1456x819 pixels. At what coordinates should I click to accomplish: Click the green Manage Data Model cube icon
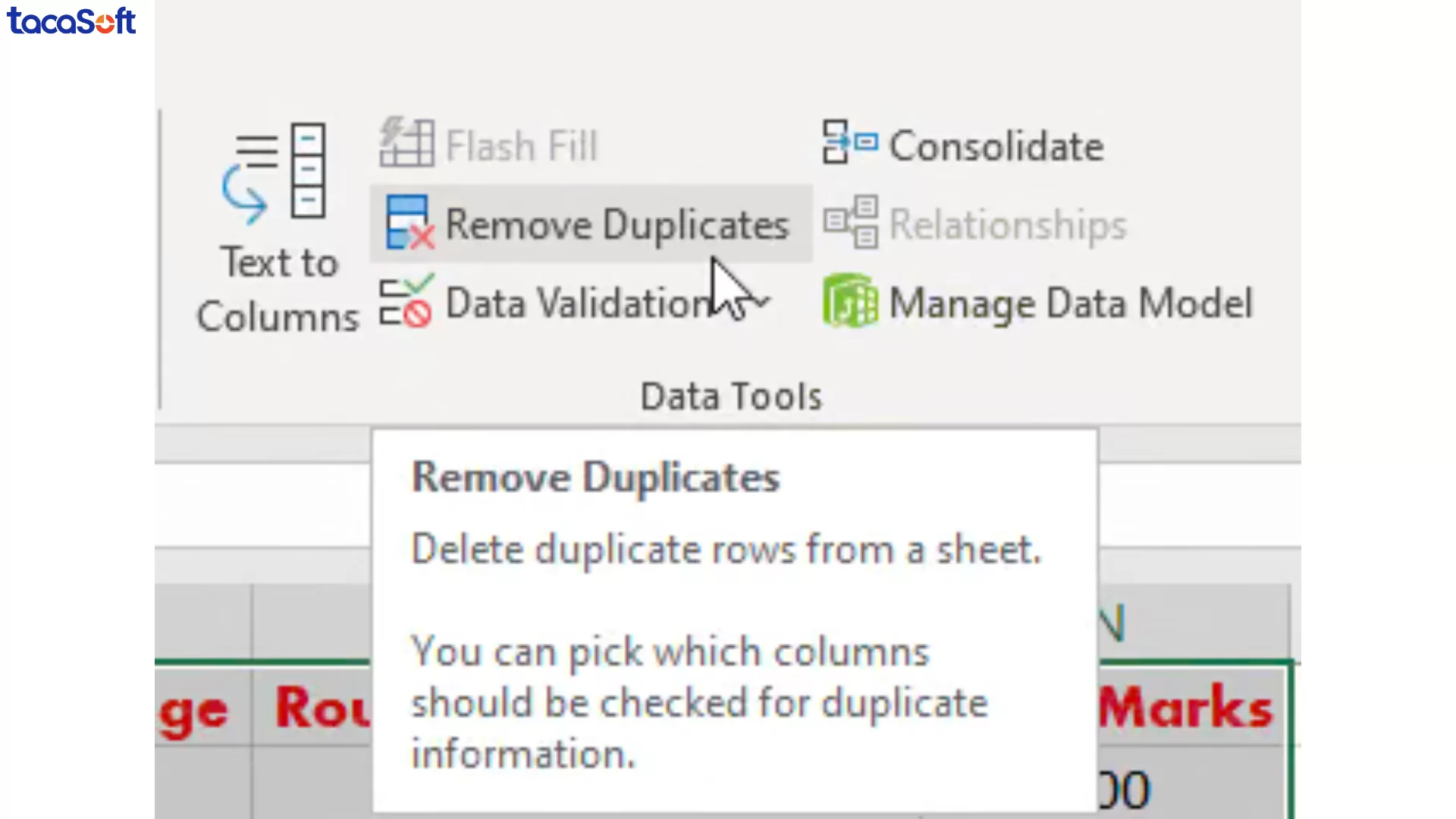pyautogui.click(x=849, y=301)
